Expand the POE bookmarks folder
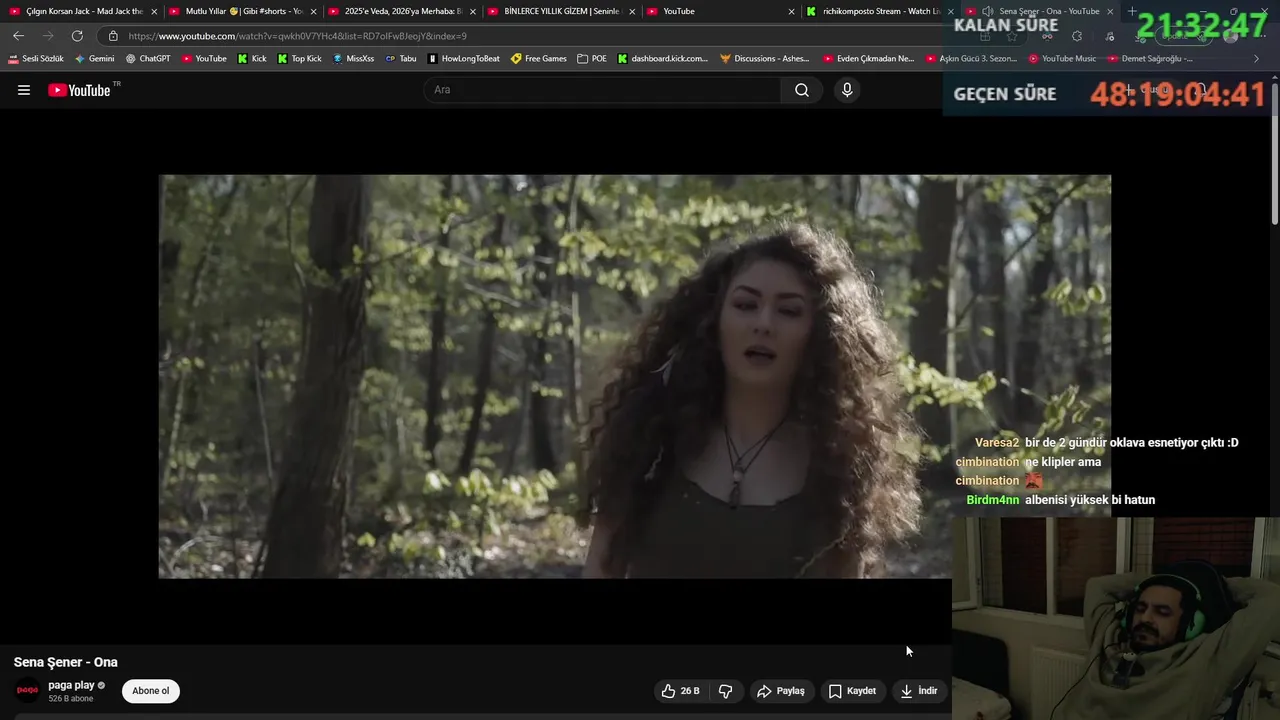The image size is (1280, 720). pos(592,59)
